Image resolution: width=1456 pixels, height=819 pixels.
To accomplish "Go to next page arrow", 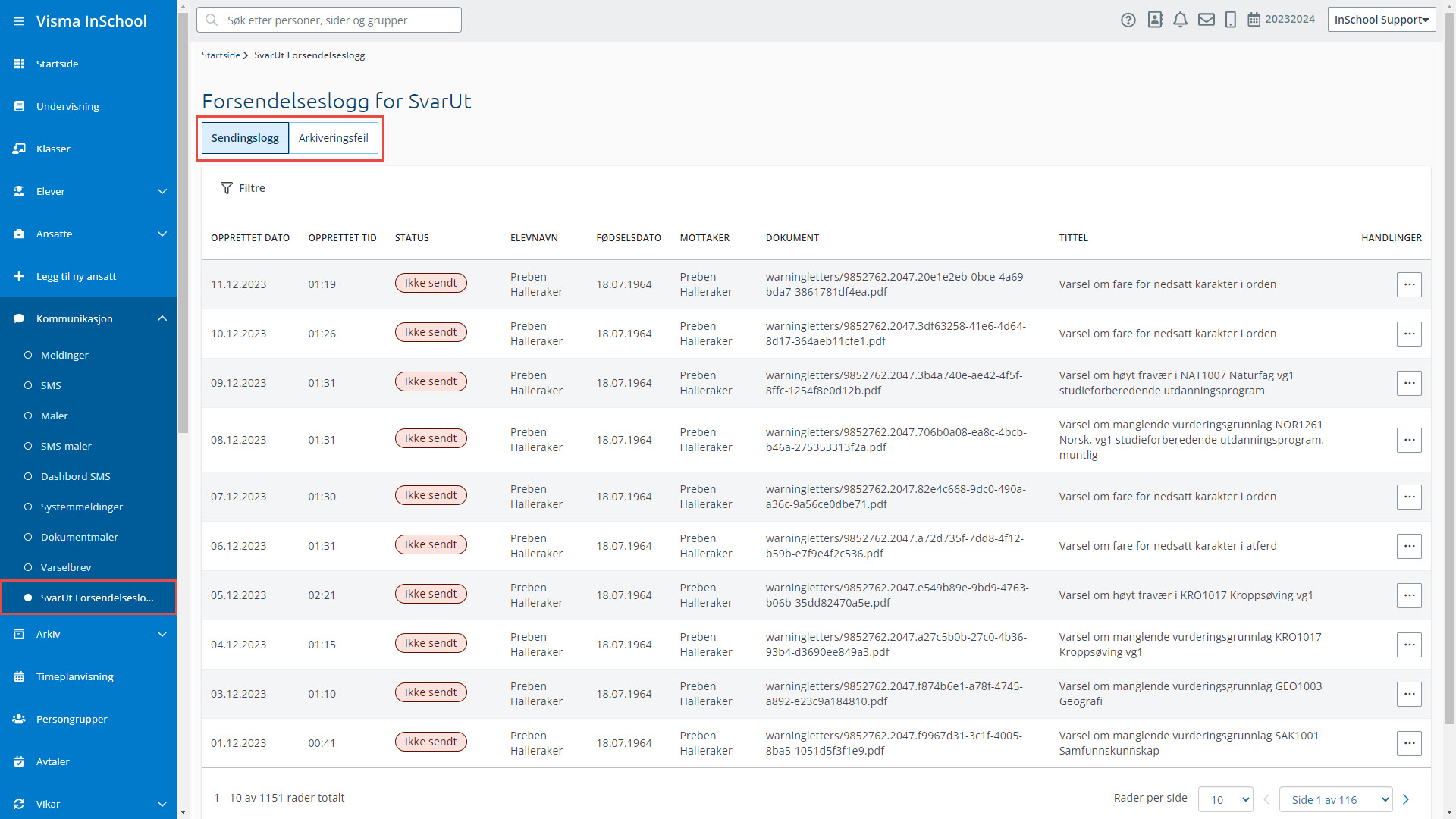I will (1406, 799).
